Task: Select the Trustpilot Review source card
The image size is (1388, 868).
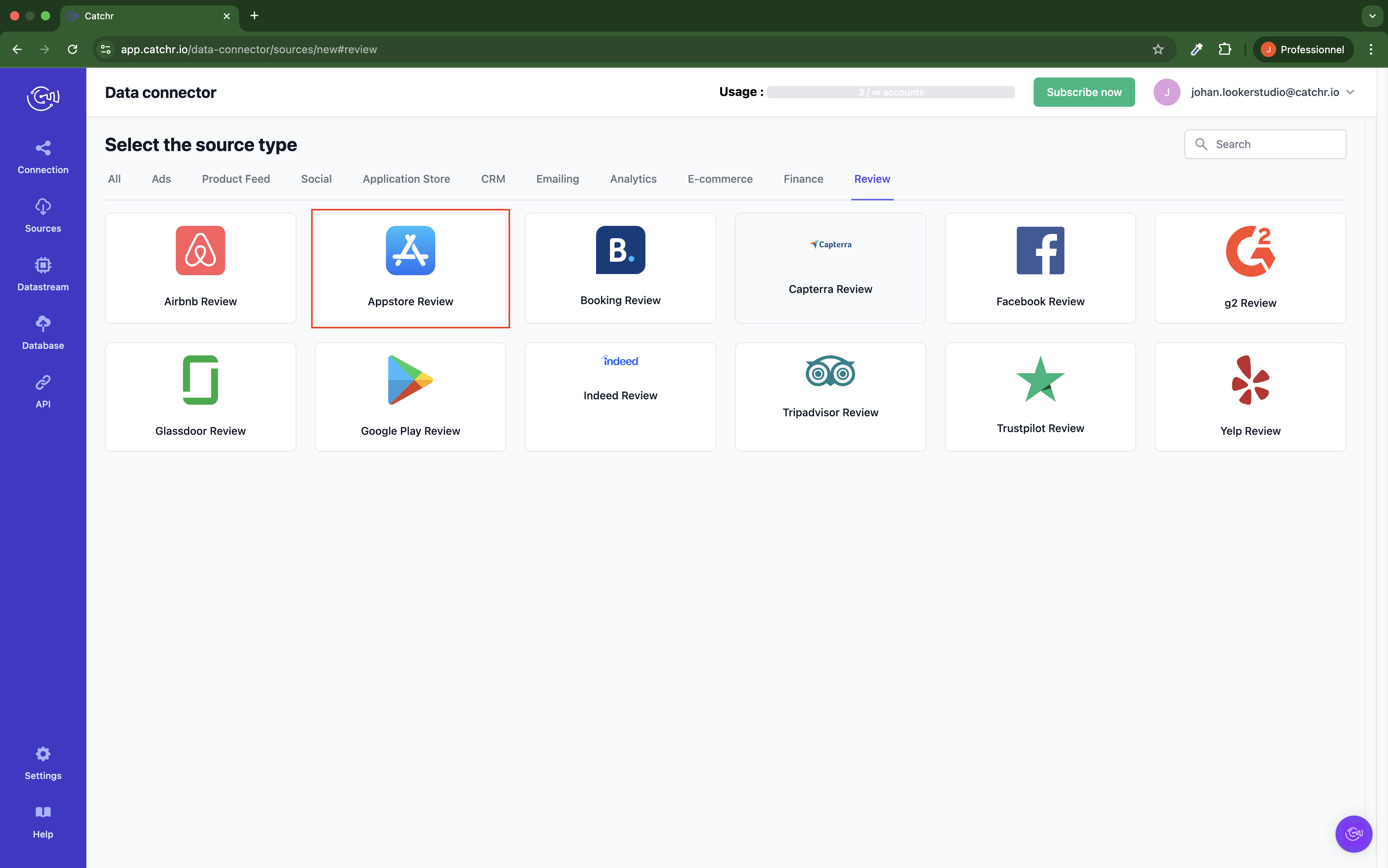Action: (1040, 397)
